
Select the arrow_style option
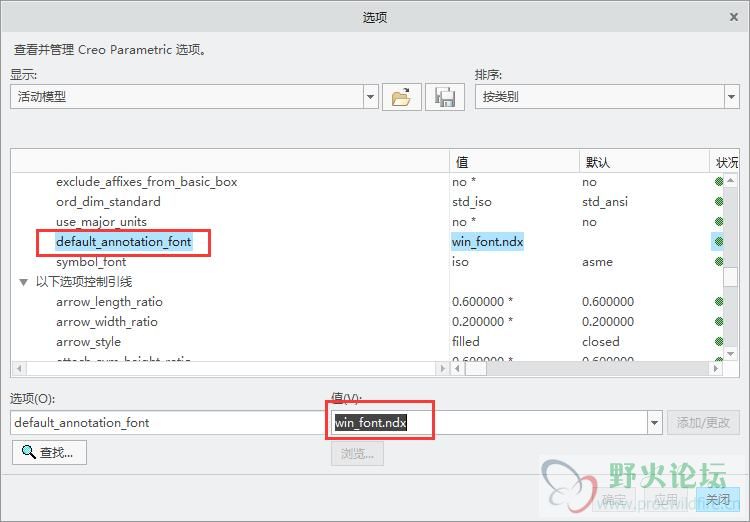(88, 342)
